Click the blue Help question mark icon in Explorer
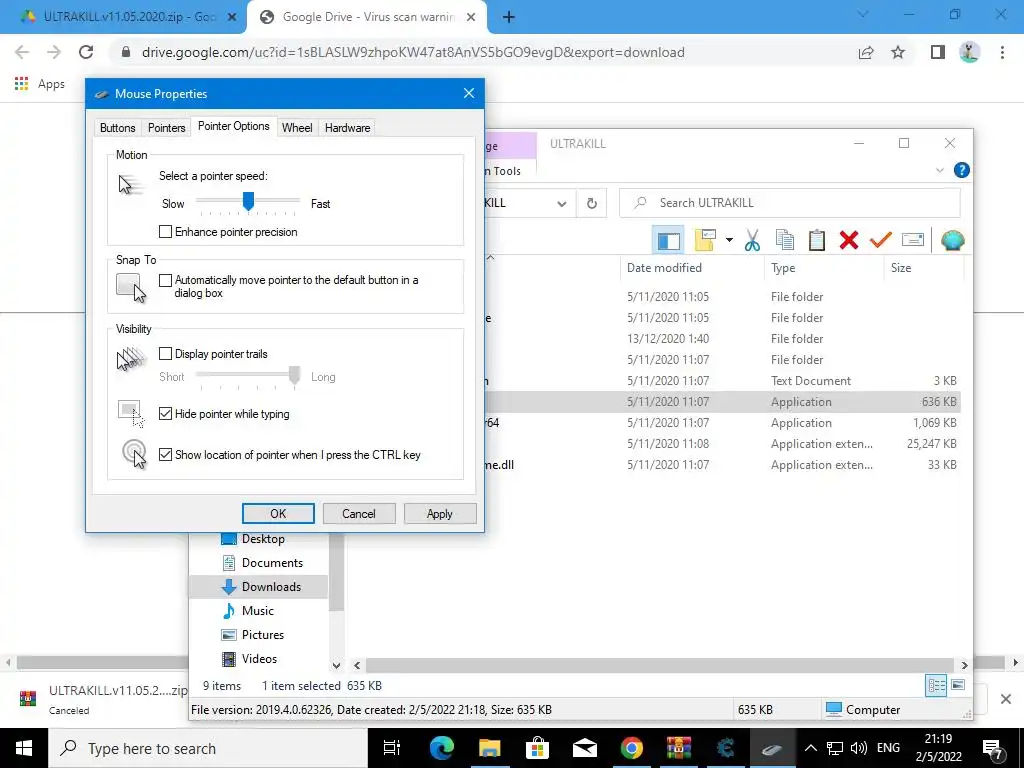This screenshot has height=768, width=1024. click(x=961, y=170)
